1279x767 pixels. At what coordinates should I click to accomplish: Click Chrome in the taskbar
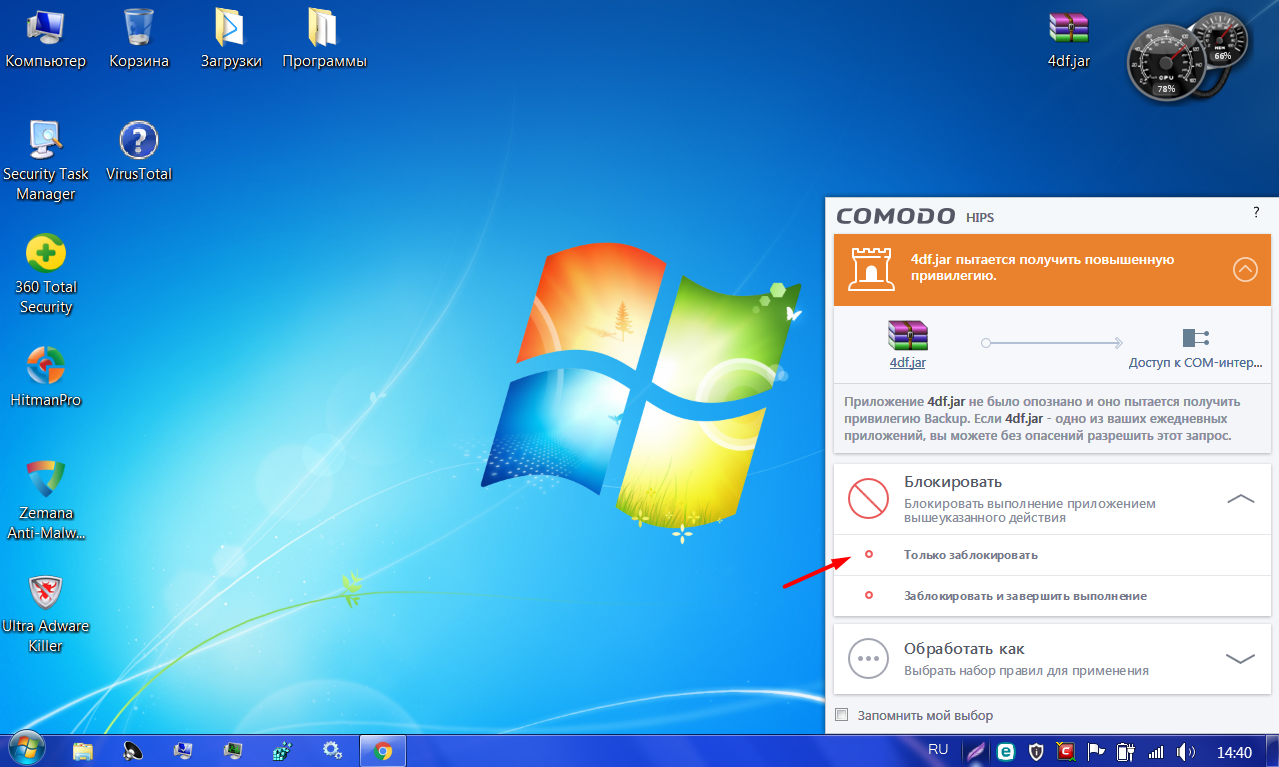pos(382,750)
